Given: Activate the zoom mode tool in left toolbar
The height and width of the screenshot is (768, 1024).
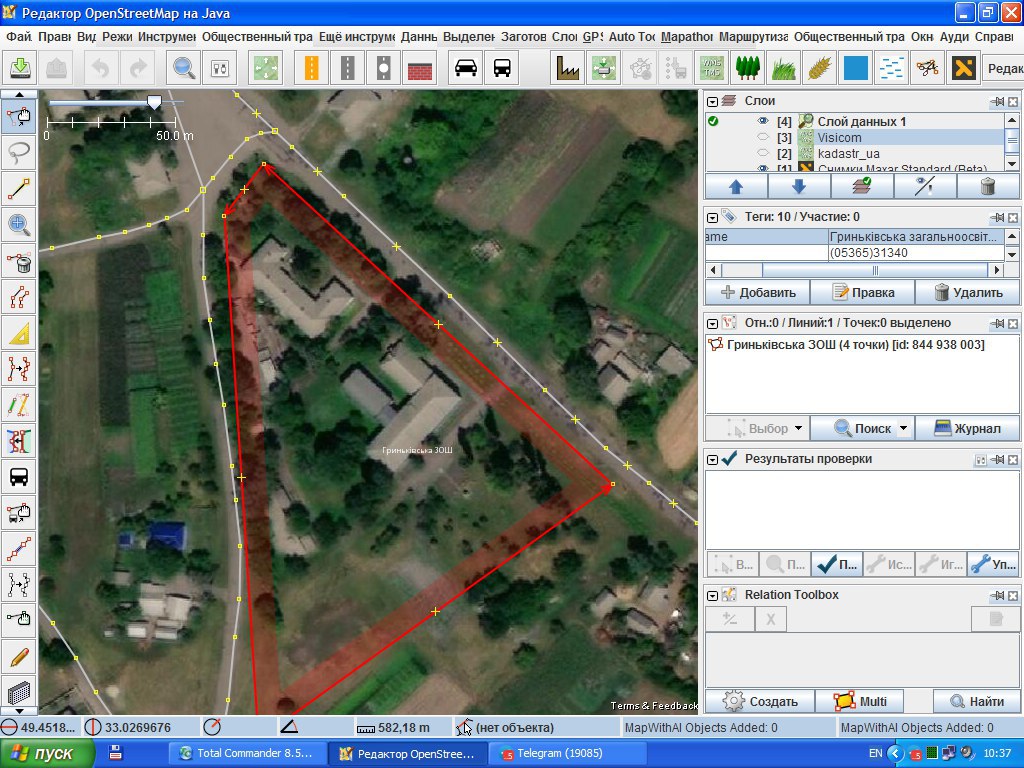Looking at the screenshot, I should (x=19, y=225).
